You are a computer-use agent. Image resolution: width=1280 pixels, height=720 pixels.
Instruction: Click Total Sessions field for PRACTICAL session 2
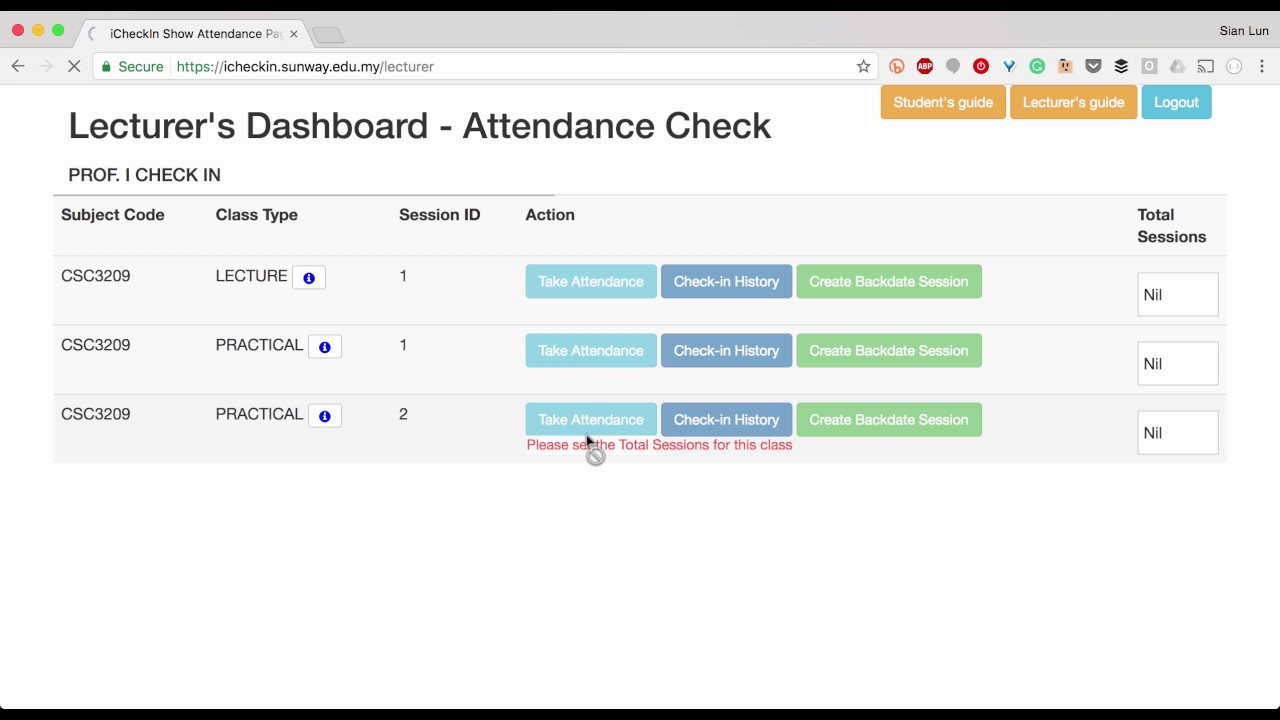pyautogui.click(x=1178, y=433)
